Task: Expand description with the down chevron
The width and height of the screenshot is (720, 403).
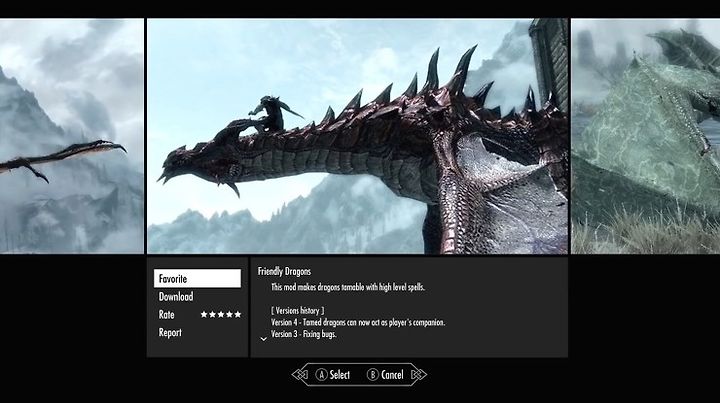Action: point(264,339)
